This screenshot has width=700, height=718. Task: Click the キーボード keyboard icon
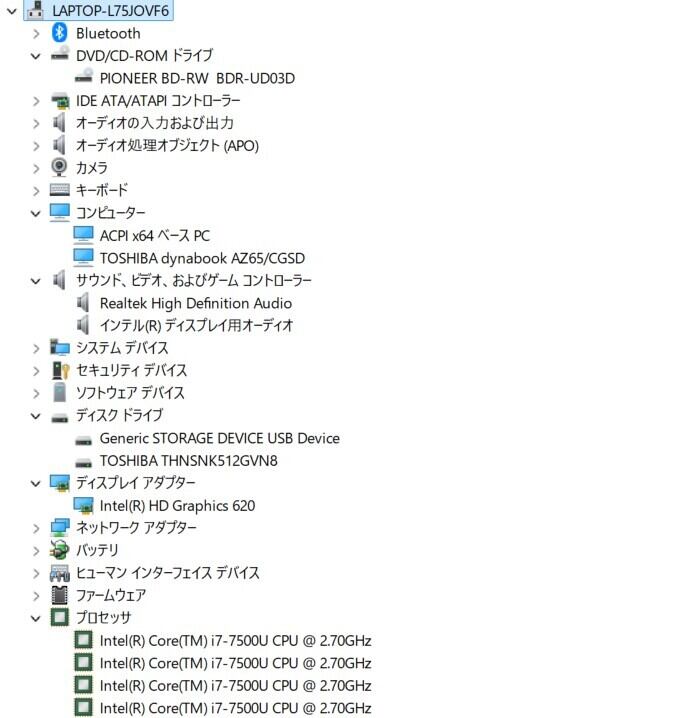[60, 190]
